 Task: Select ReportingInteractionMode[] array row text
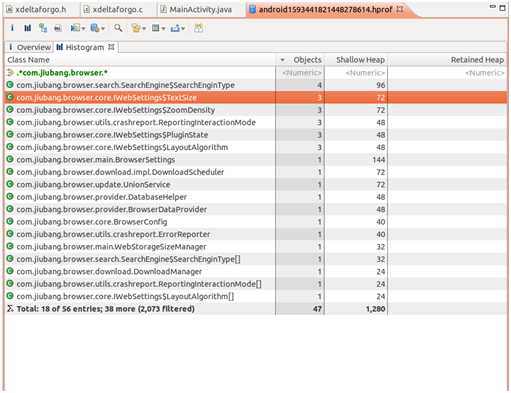(139, 284)
